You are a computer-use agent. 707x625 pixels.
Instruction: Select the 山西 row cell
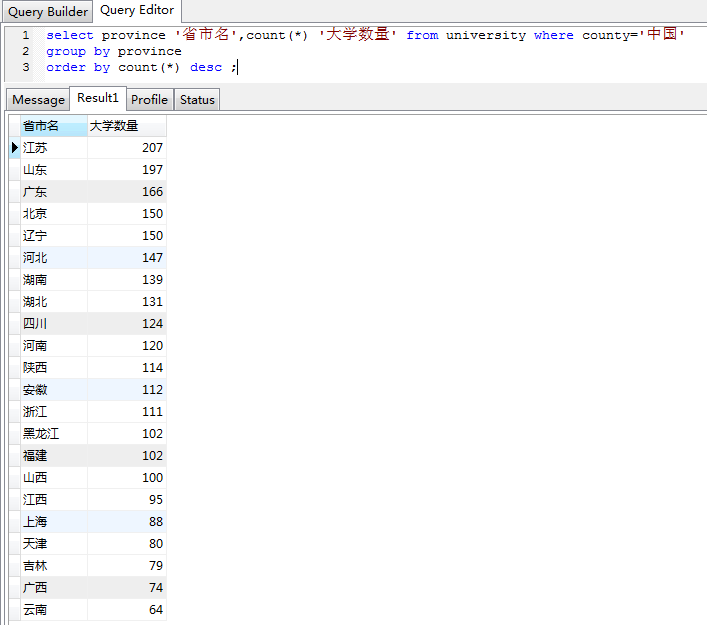tap(54, 478)
